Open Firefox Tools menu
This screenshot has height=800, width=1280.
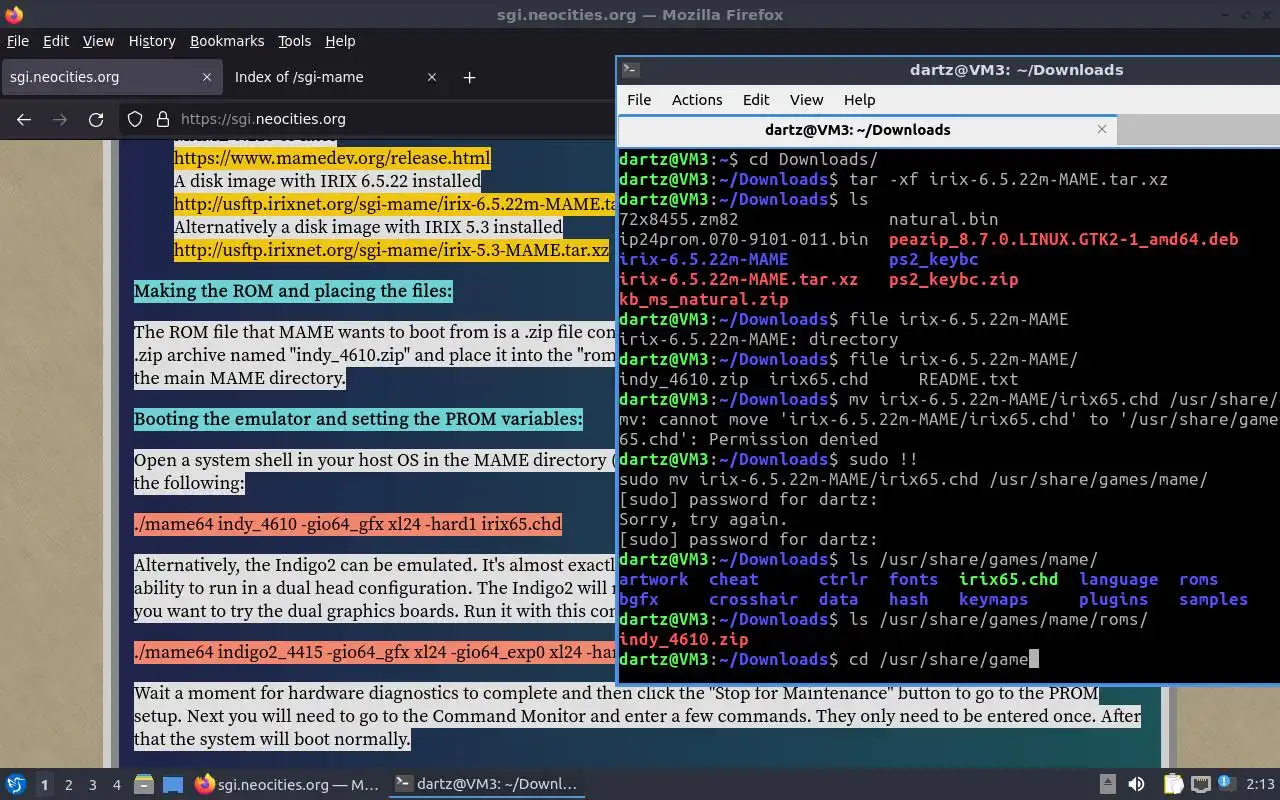294,41
